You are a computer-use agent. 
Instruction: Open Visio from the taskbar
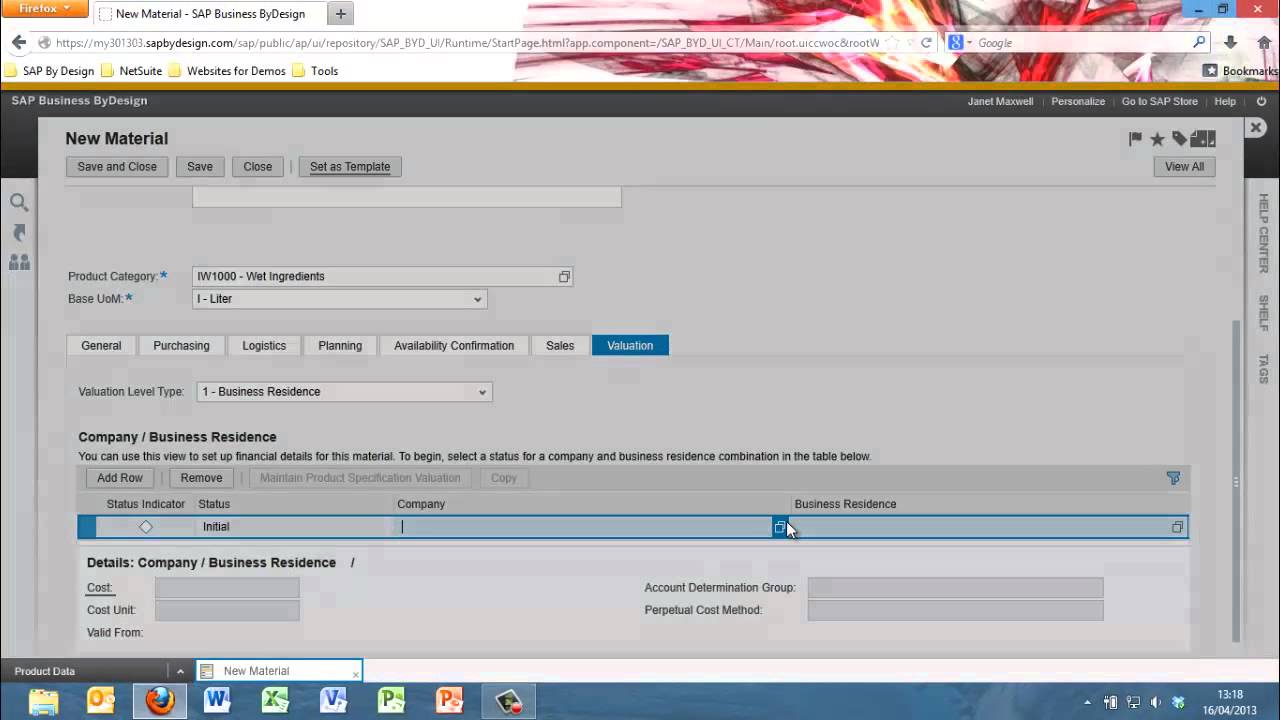(x=333, y=701)
